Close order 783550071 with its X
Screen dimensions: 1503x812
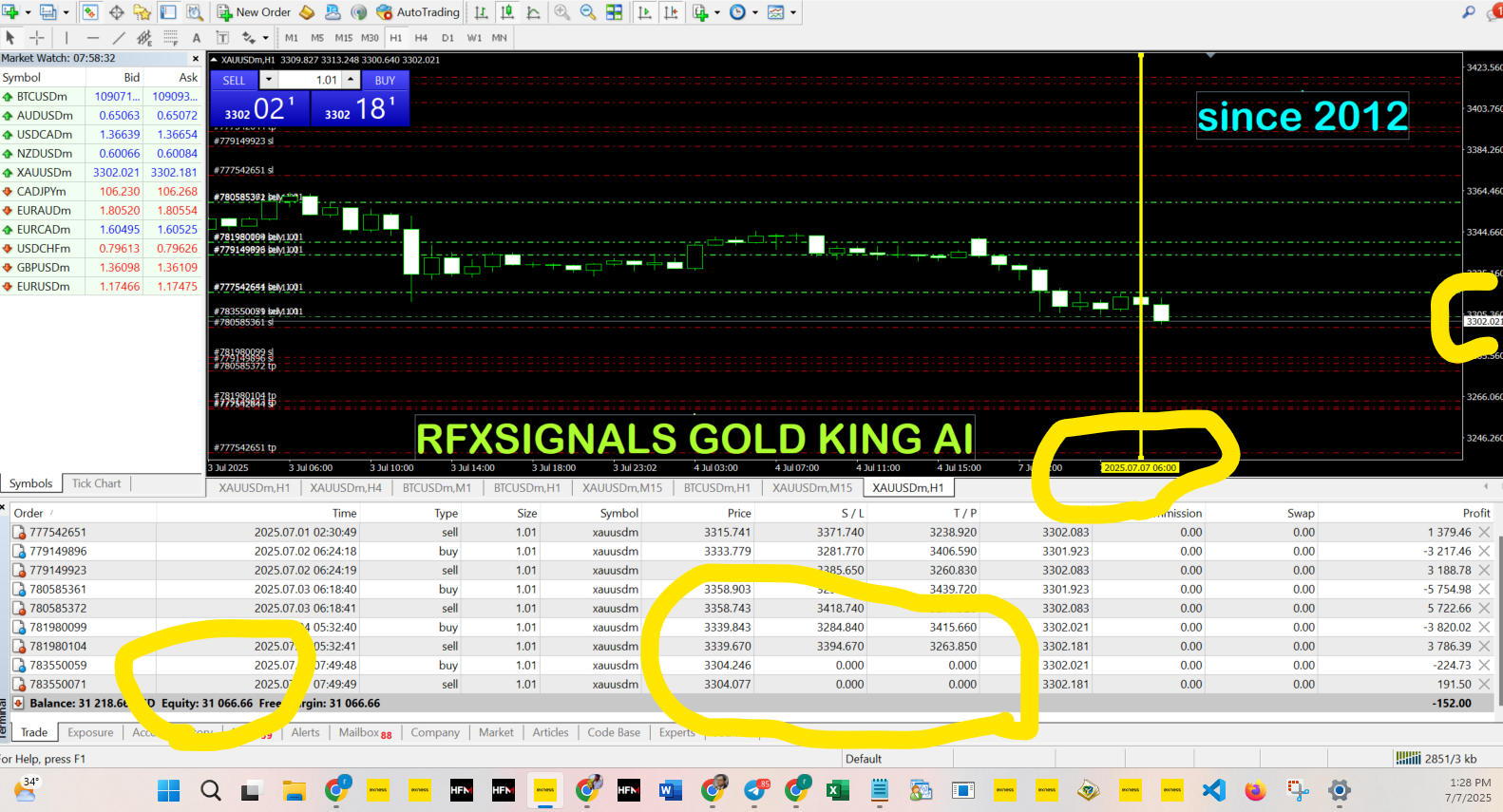1484,684
